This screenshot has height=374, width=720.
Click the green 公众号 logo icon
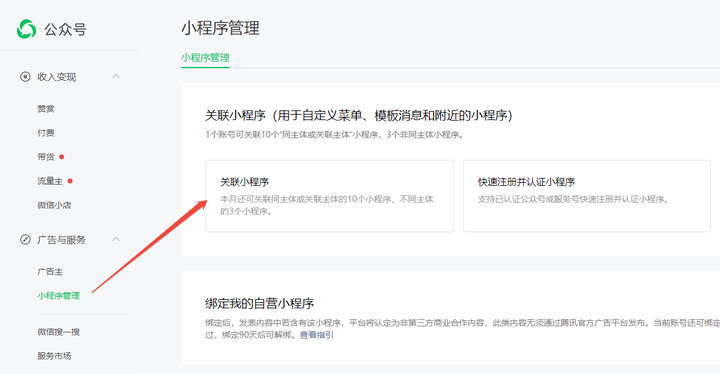tap(26, 29)
